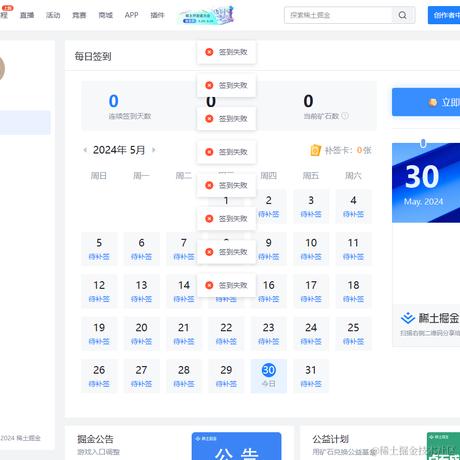The image size is (460, 460).
Task: Select day 18 in the calendar
Action: pyautogui.click(x=353, y=291)
